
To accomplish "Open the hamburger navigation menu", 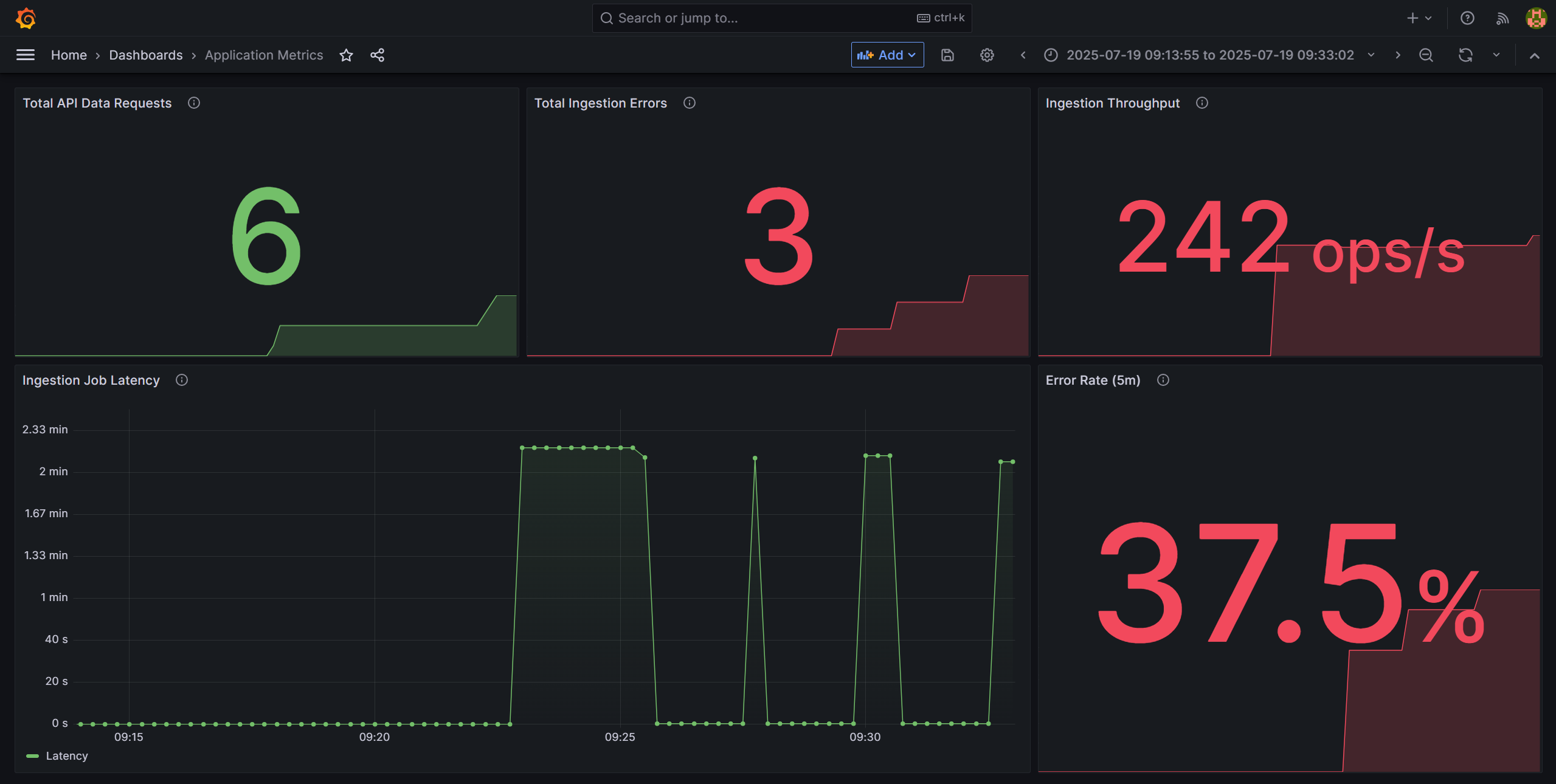I will 25,55.
